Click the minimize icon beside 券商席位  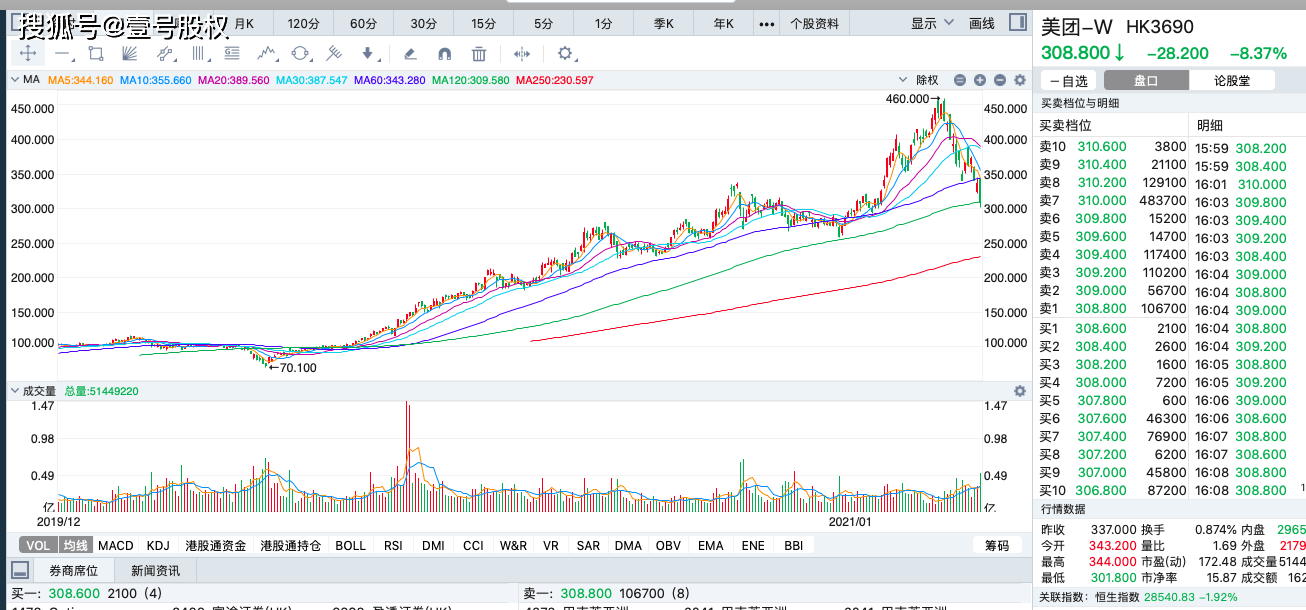[x=19, y=571]
